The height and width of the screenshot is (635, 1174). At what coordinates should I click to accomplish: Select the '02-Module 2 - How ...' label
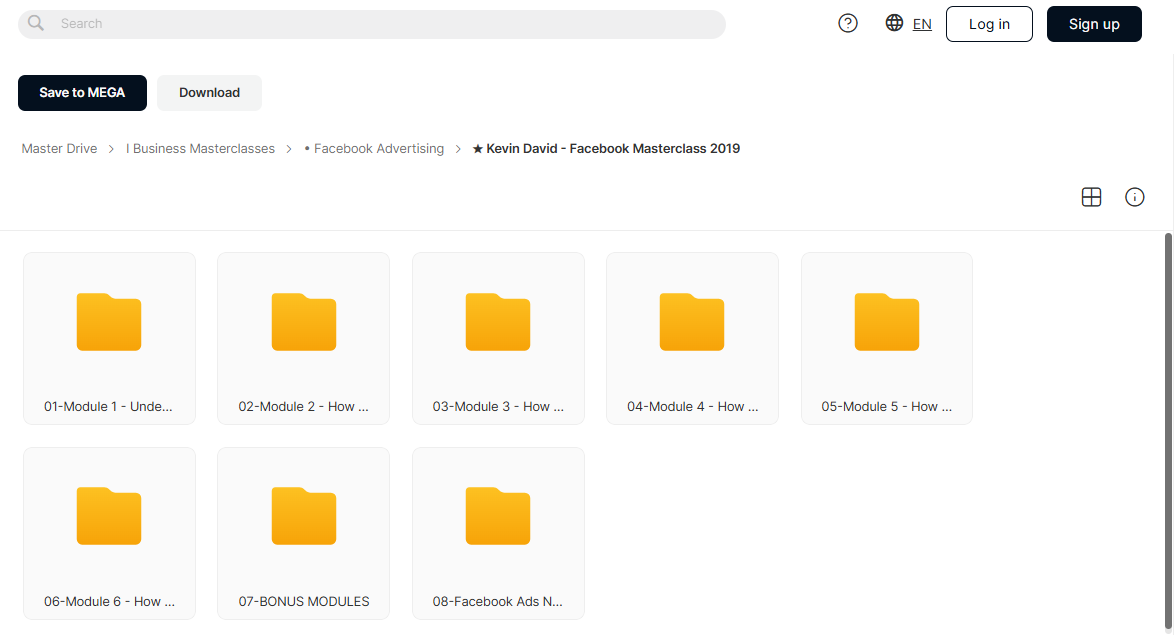pos(303,407)
